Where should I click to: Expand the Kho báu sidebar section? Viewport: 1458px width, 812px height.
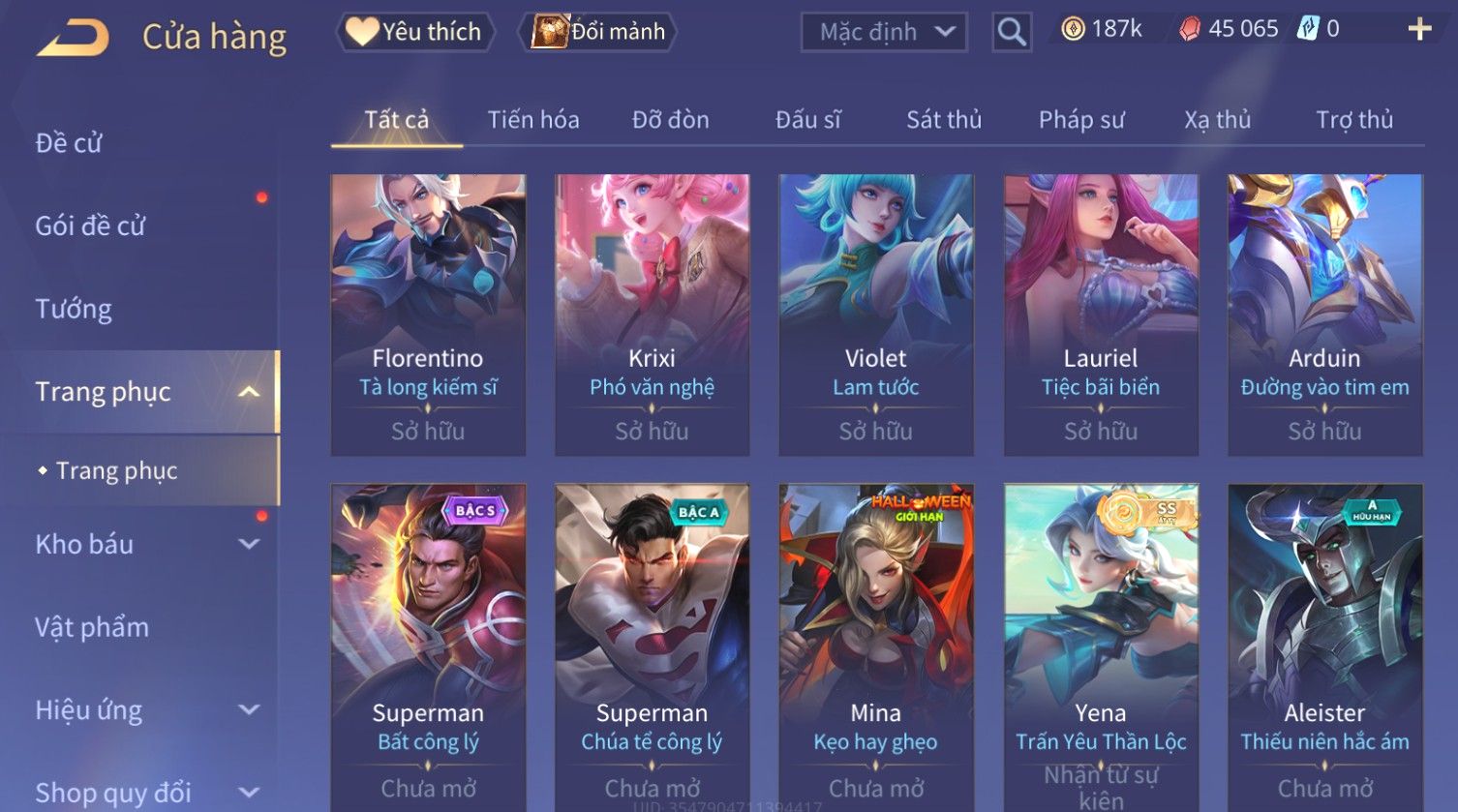point(249,544)
